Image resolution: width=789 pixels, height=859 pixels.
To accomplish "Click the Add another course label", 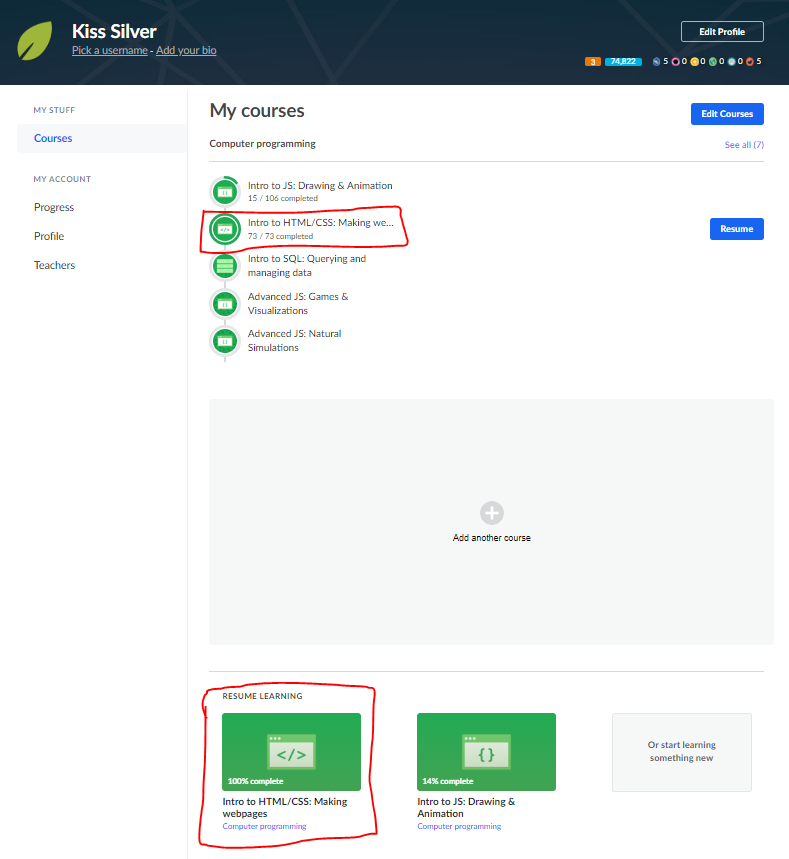I will pos(491,538).
